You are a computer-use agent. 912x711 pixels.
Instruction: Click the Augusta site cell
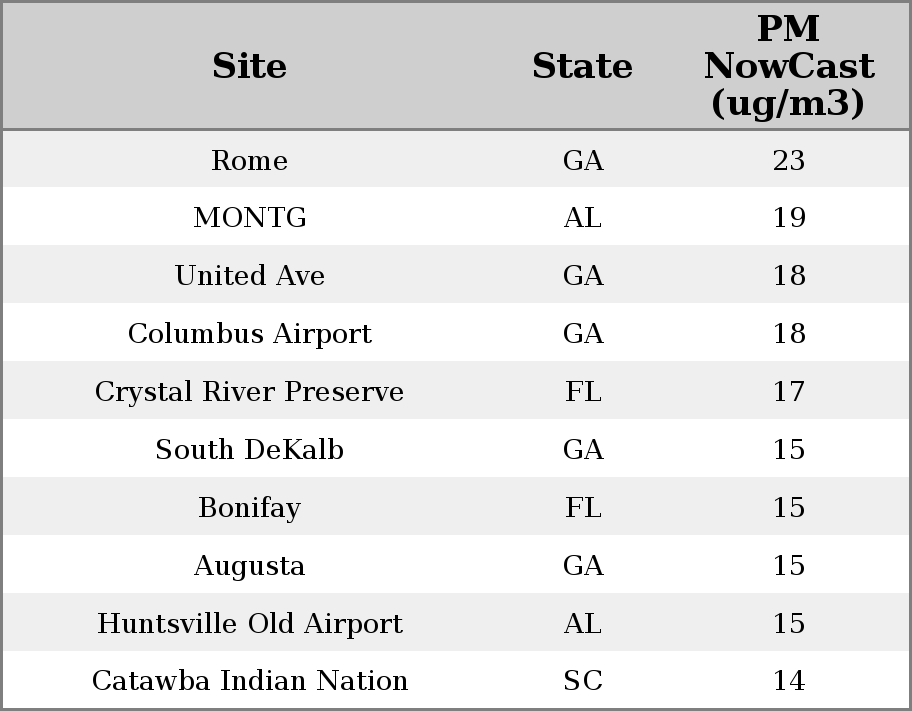tap(250, 566)
